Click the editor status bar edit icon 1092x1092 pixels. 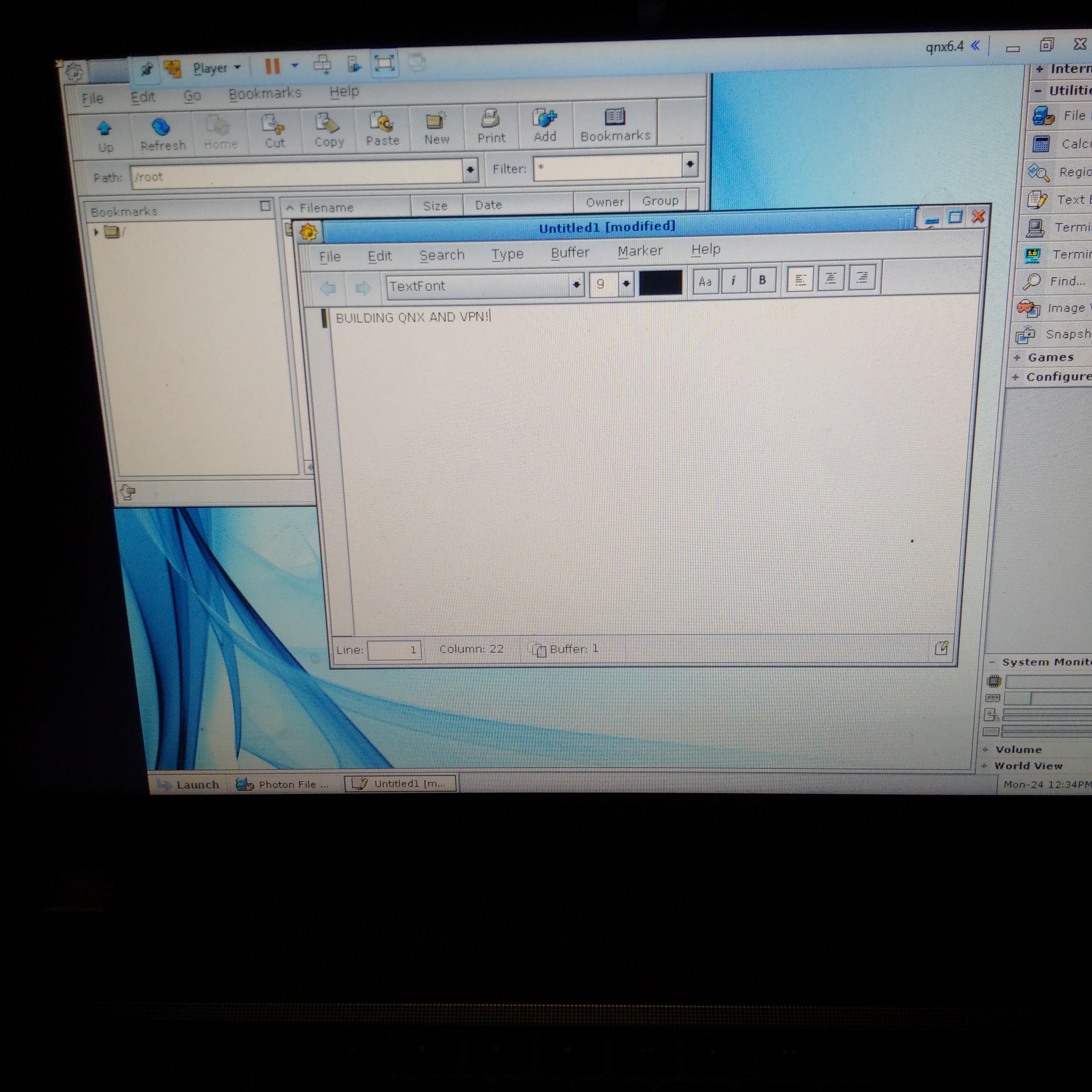click(941, 648)
